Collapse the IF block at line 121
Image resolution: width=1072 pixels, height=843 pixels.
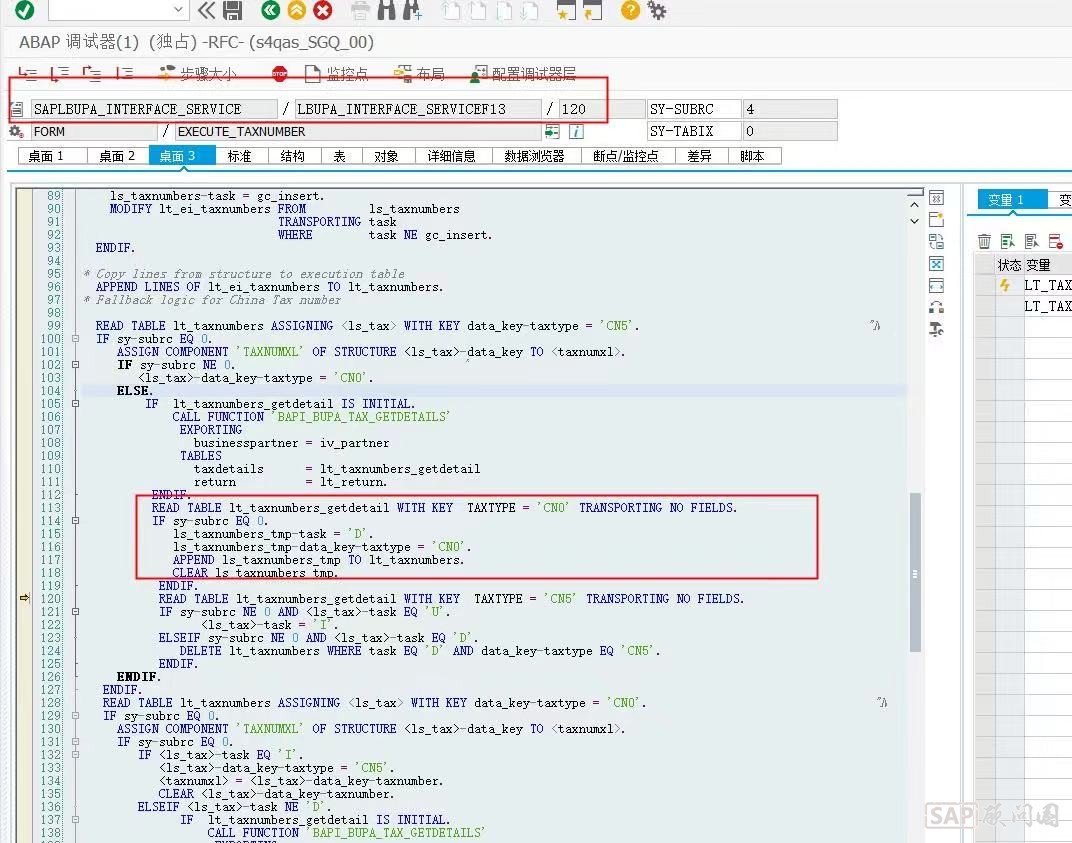[x=75, y=611]
